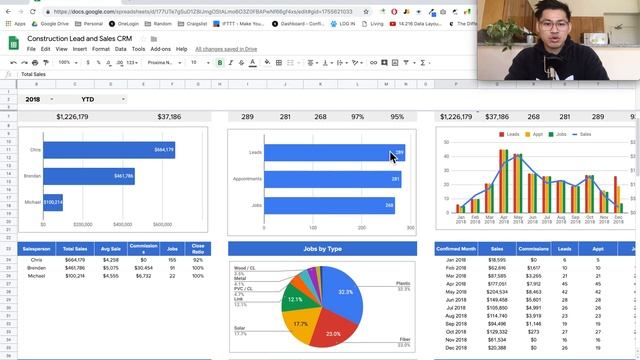Format selection as percent
The width and height of the screenshot is (640, 360).
click(98, 63)
